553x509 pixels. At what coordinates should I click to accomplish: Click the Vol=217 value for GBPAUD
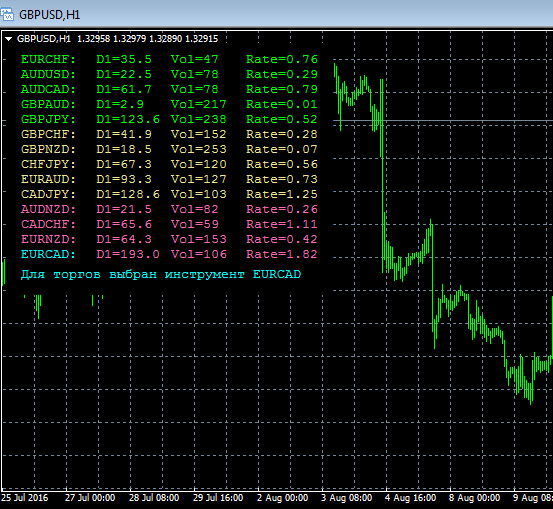199,104
